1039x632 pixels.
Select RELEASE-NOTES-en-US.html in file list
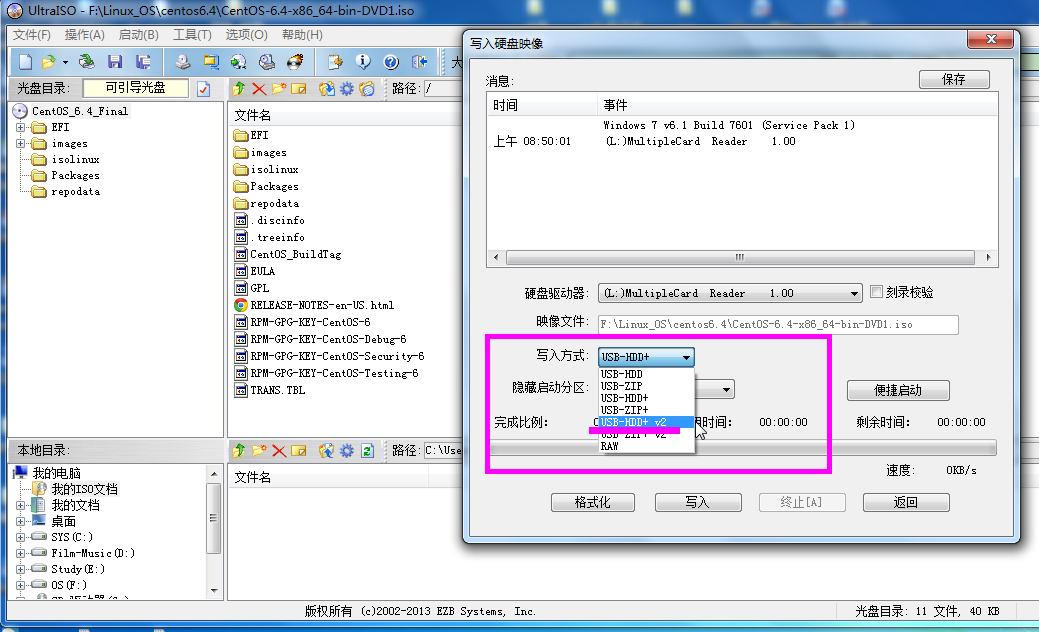[321, 305]
